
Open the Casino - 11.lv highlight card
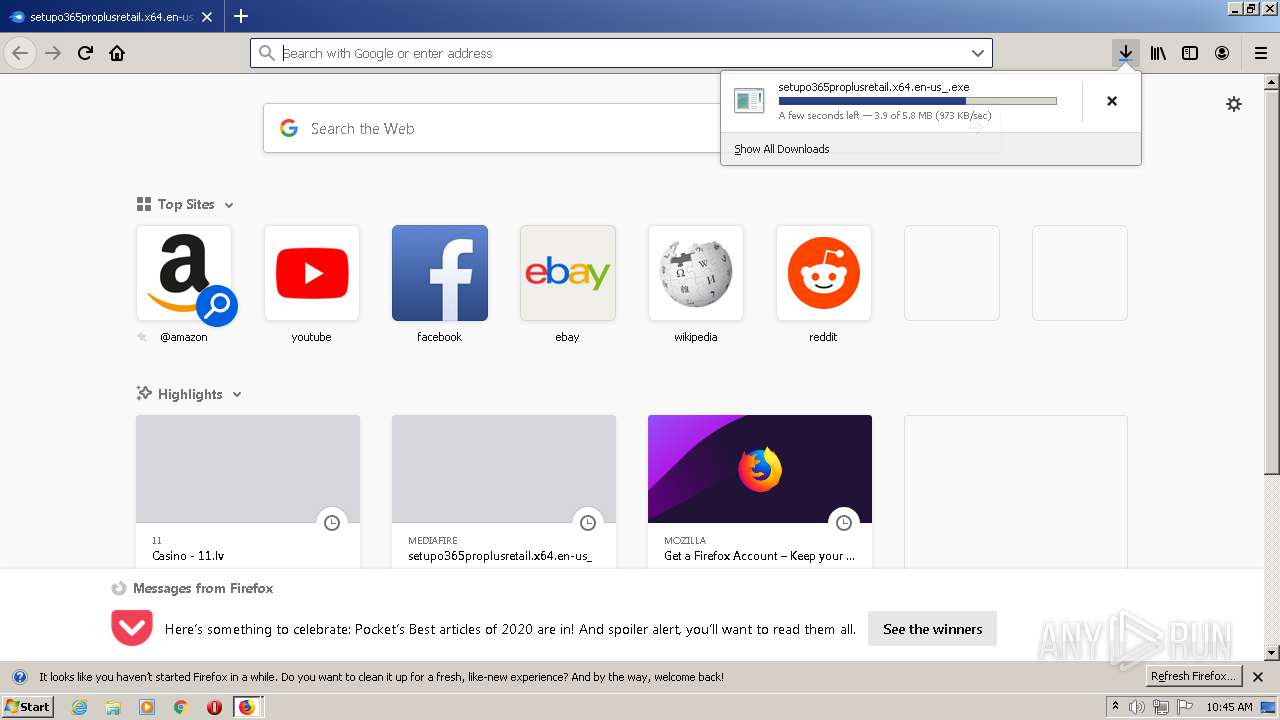(x=248, y=492)
